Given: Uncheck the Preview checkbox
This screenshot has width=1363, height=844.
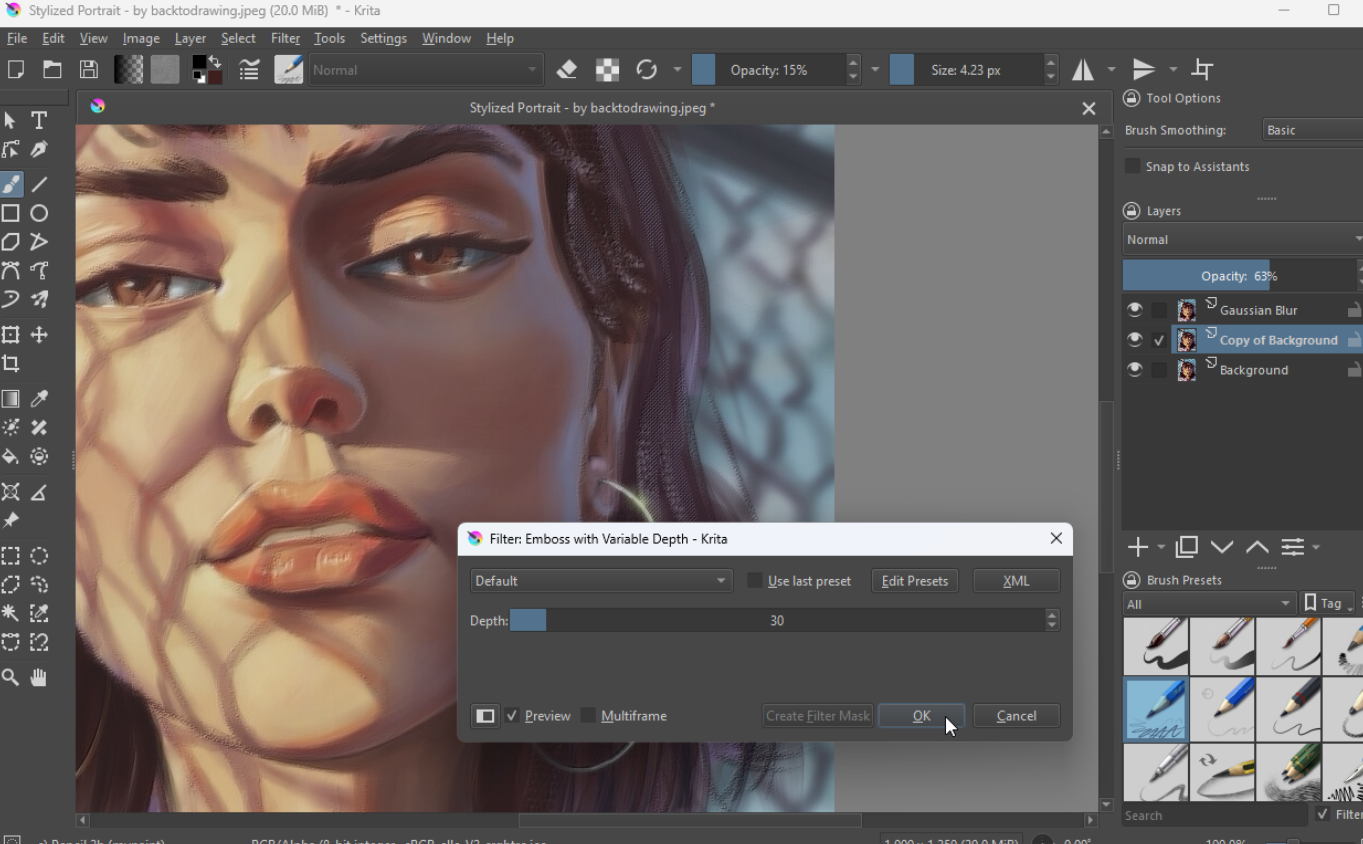Looking at the screenshot, I should point(512,716).
